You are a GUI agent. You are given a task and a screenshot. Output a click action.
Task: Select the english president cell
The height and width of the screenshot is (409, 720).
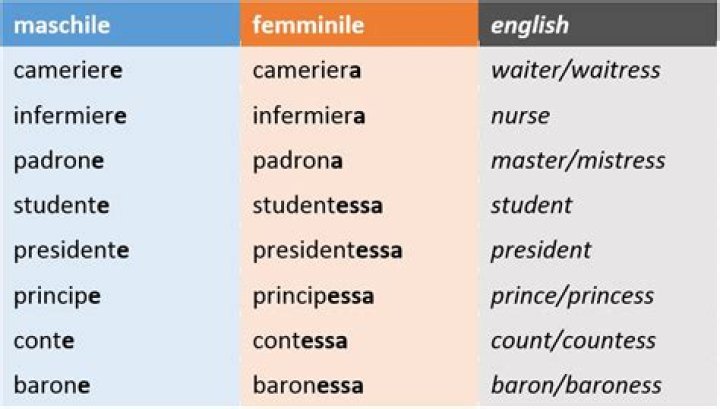pyautogui.click(x=540, y=251)
